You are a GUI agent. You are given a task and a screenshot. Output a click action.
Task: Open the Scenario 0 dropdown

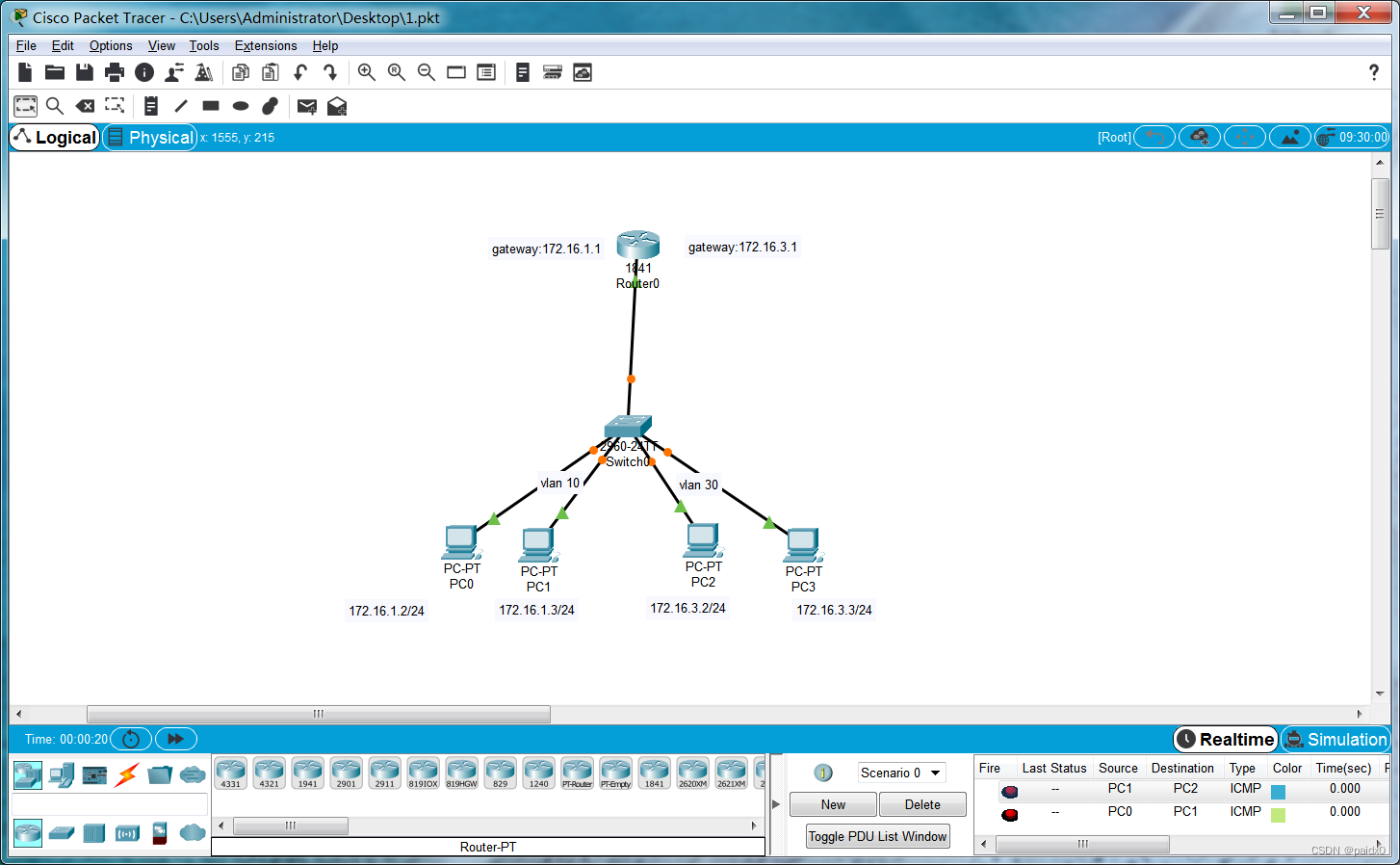[901, 773]
